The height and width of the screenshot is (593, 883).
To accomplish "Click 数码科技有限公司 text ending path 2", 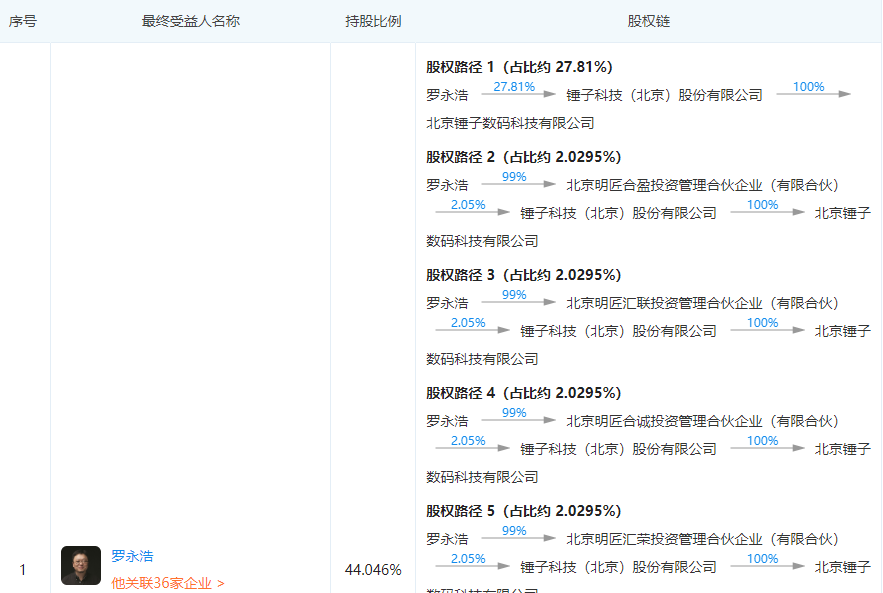I will pos(482,242).
